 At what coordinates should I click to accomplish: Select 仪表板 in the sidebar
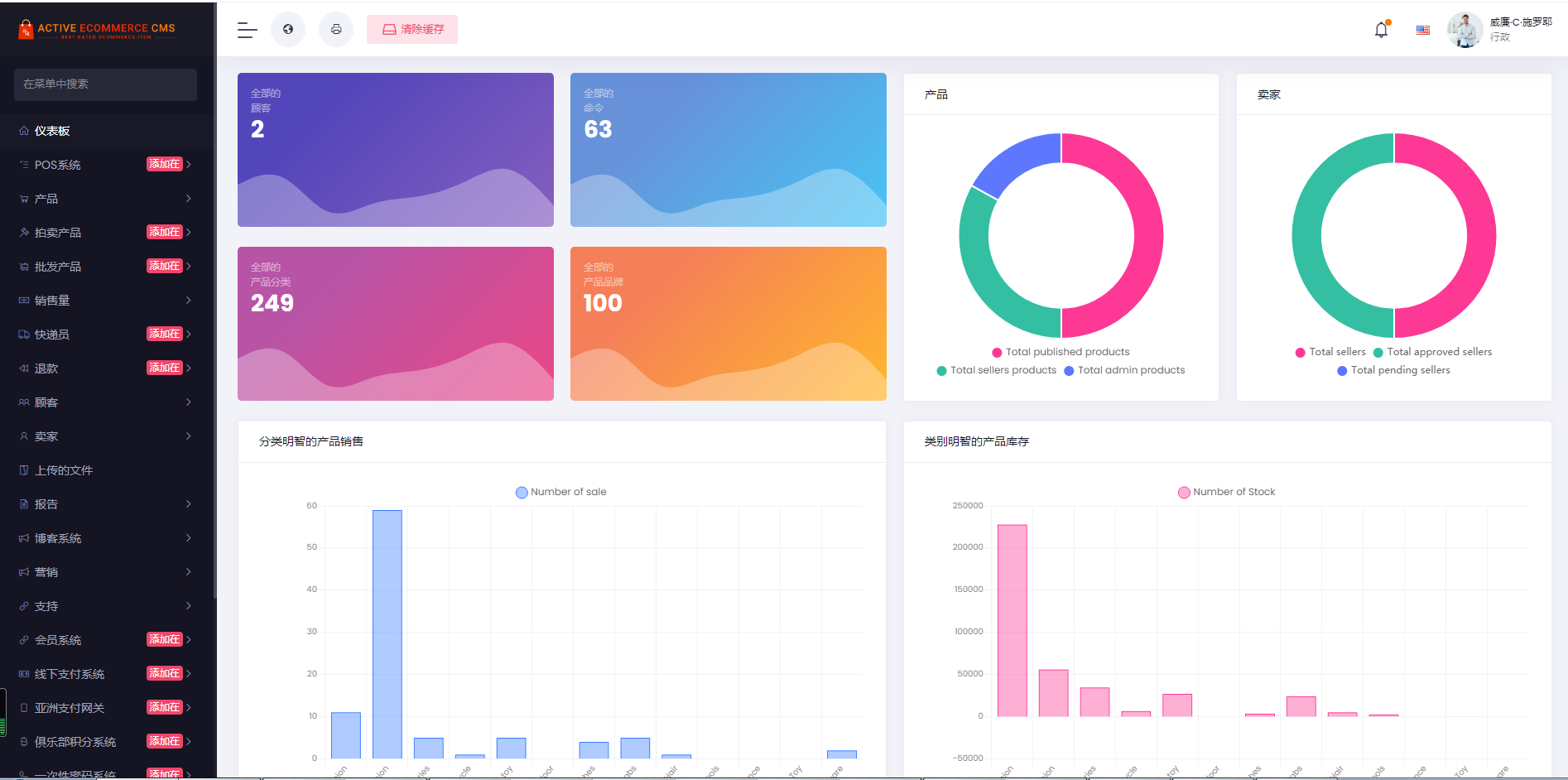(52, 131)
